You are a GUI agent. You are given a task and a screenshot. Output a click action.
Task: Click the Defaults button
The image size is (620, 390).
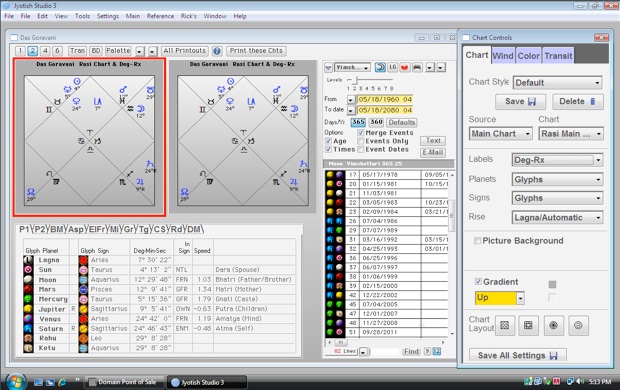pyautogui.click(x=402, y=122)
